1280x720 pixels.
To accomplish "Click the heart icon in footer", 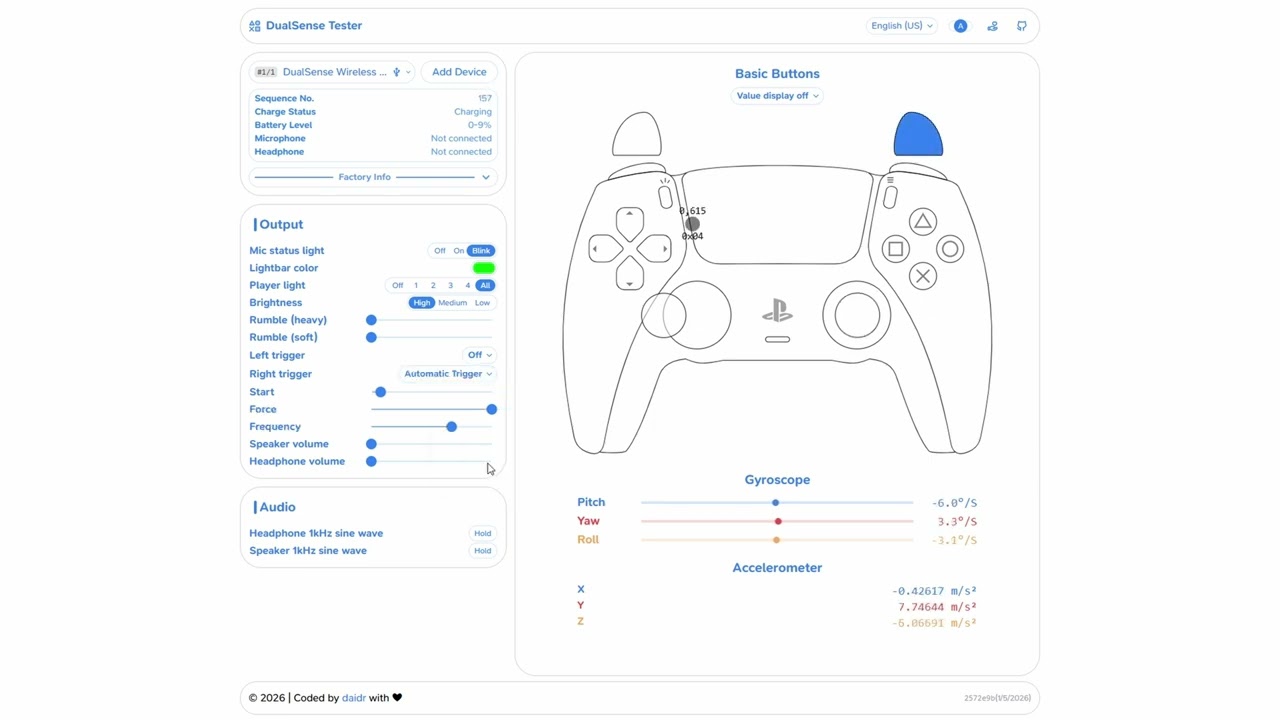I will pos(397,698).
